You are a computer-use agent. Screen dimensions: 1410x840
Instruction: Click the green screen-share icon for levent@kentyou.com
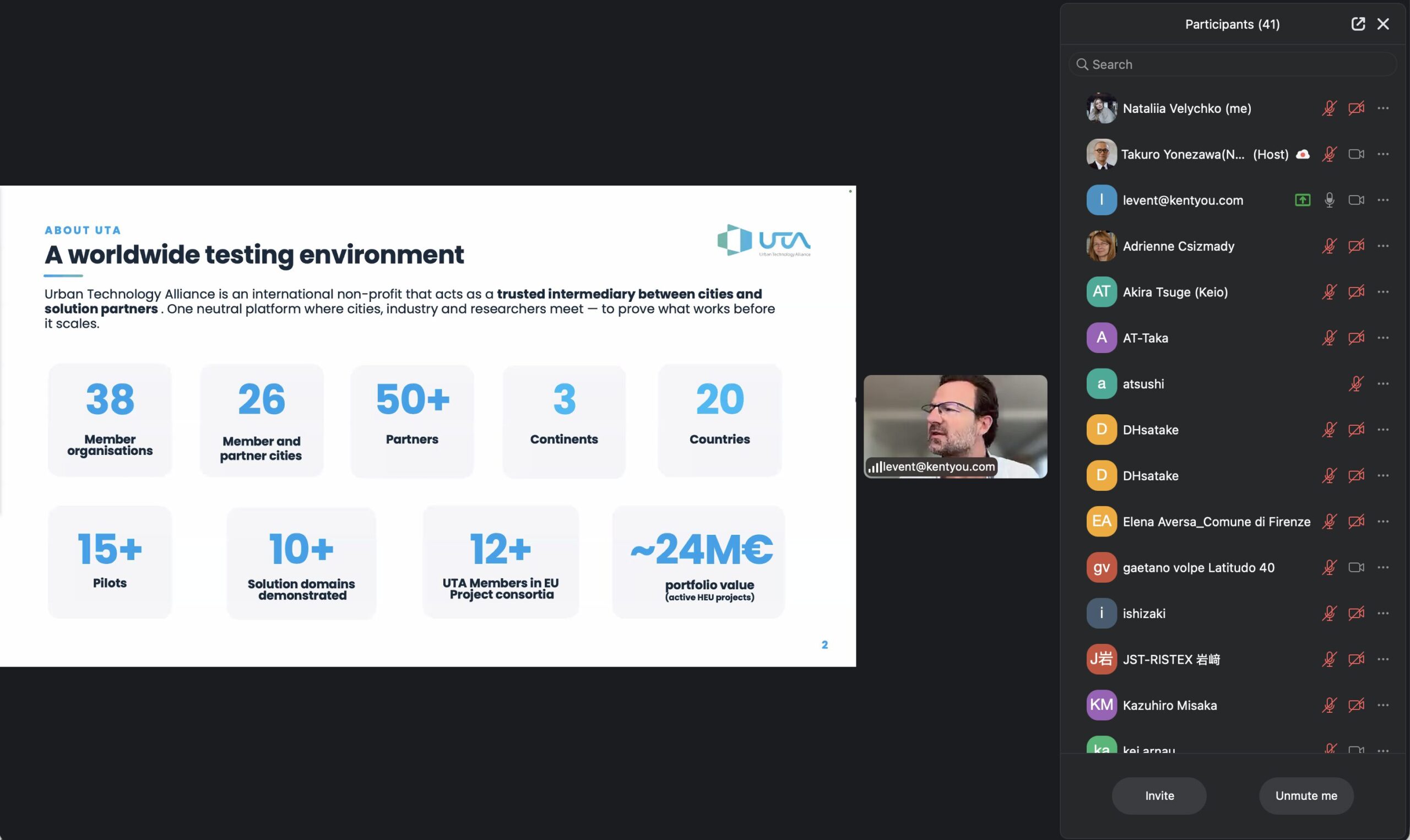(1303, 200)
